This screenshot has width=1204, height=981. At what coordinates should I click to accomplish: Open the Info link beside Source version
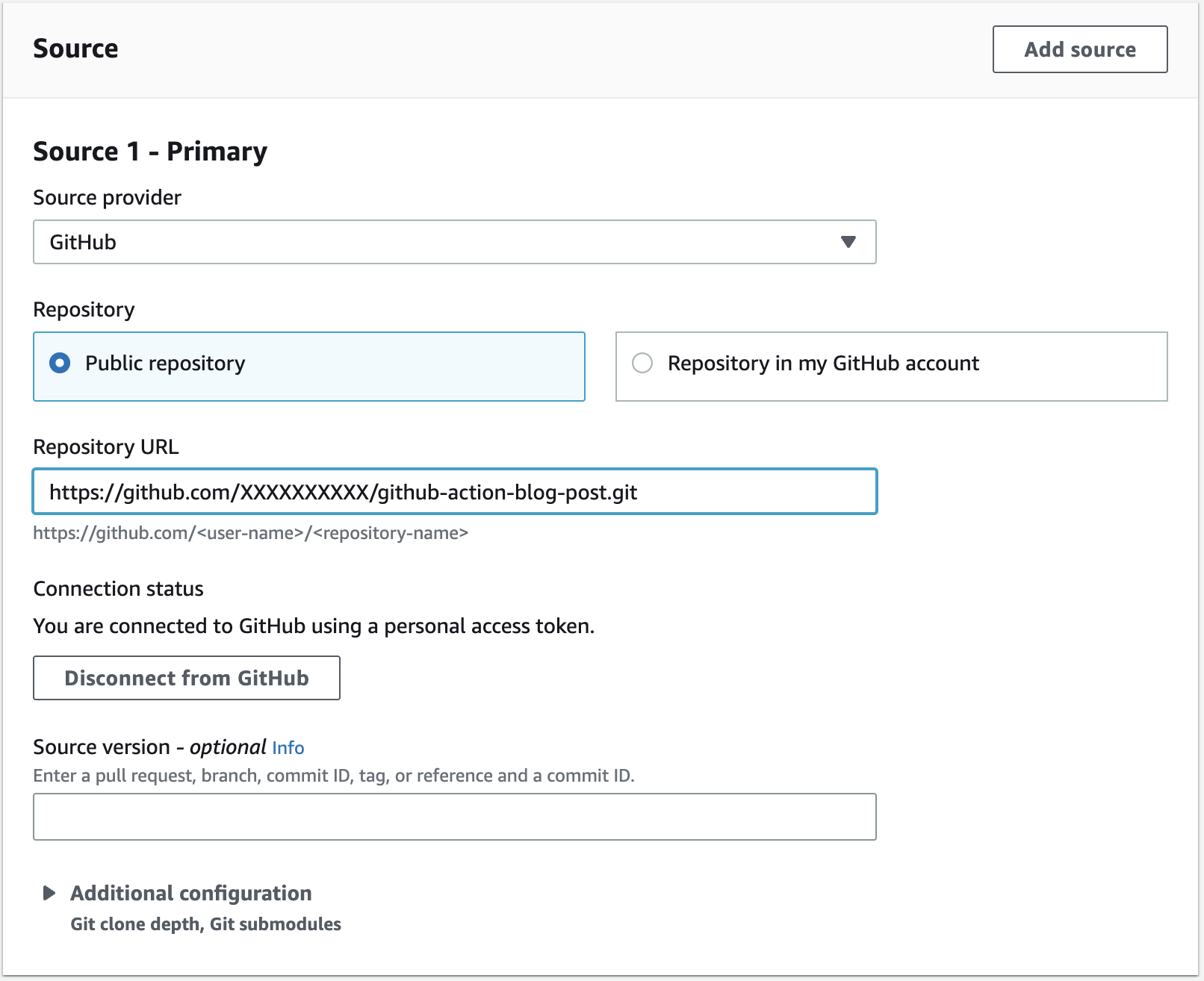click(x=288, y=747)
